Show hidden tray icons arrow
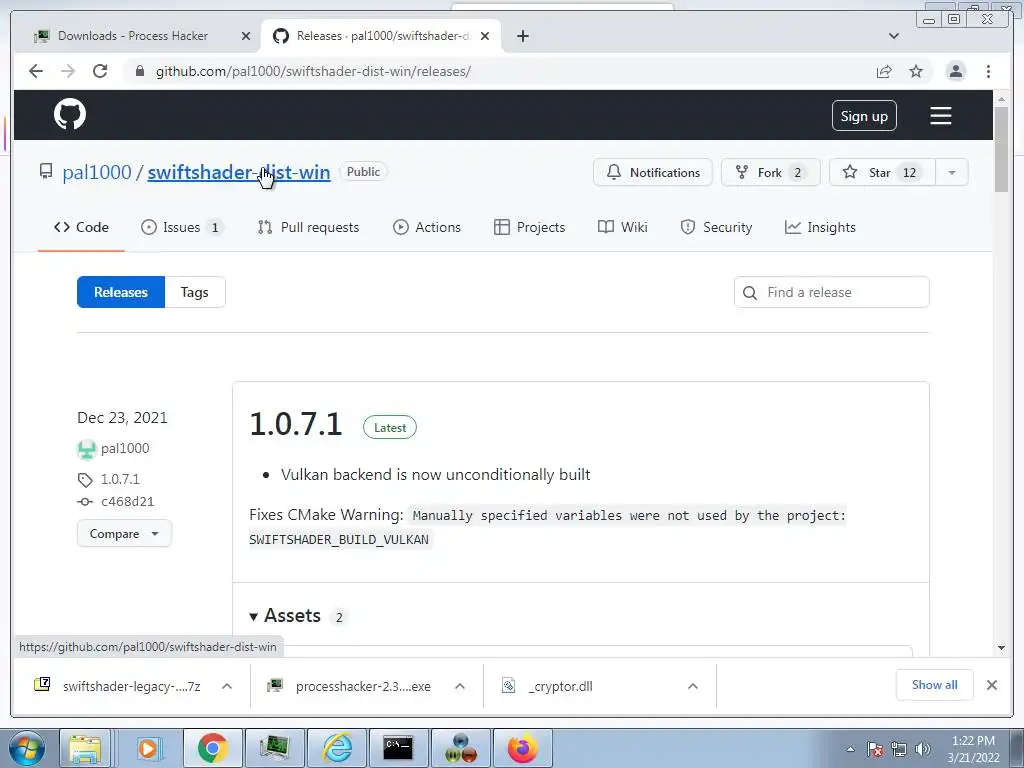The image size is (1024, 768). pyautogui.click(x=850, y=749)
